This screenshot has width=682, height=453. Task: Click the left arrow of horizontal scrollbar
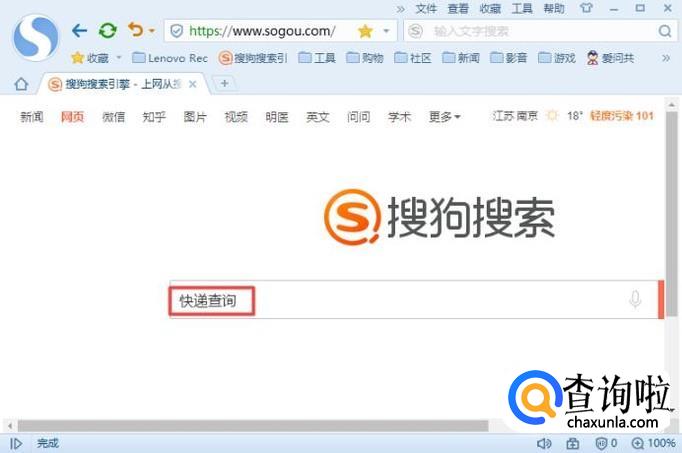[10, 425]
